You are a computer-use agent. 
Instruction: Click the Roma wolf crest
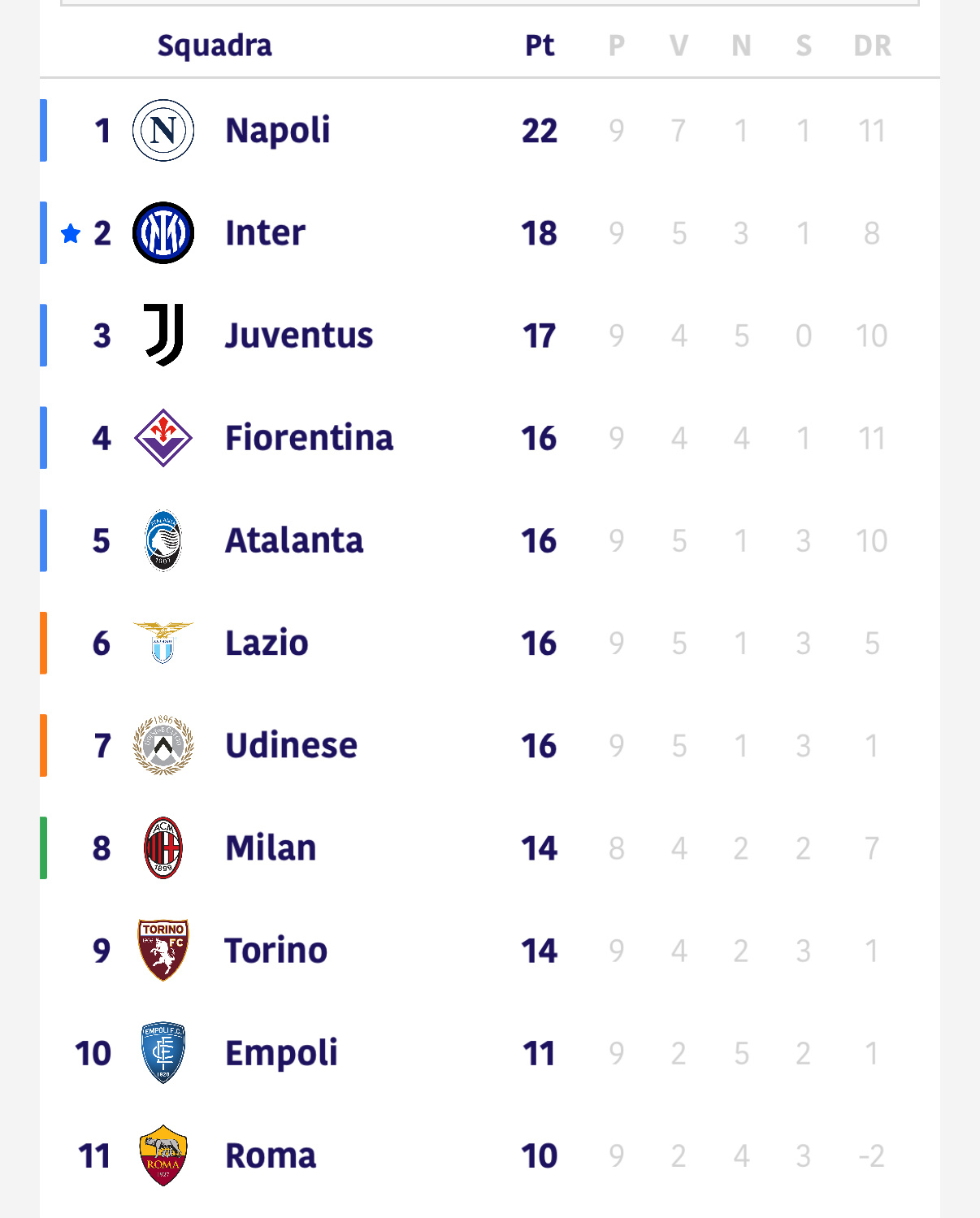coord(163,1155)
